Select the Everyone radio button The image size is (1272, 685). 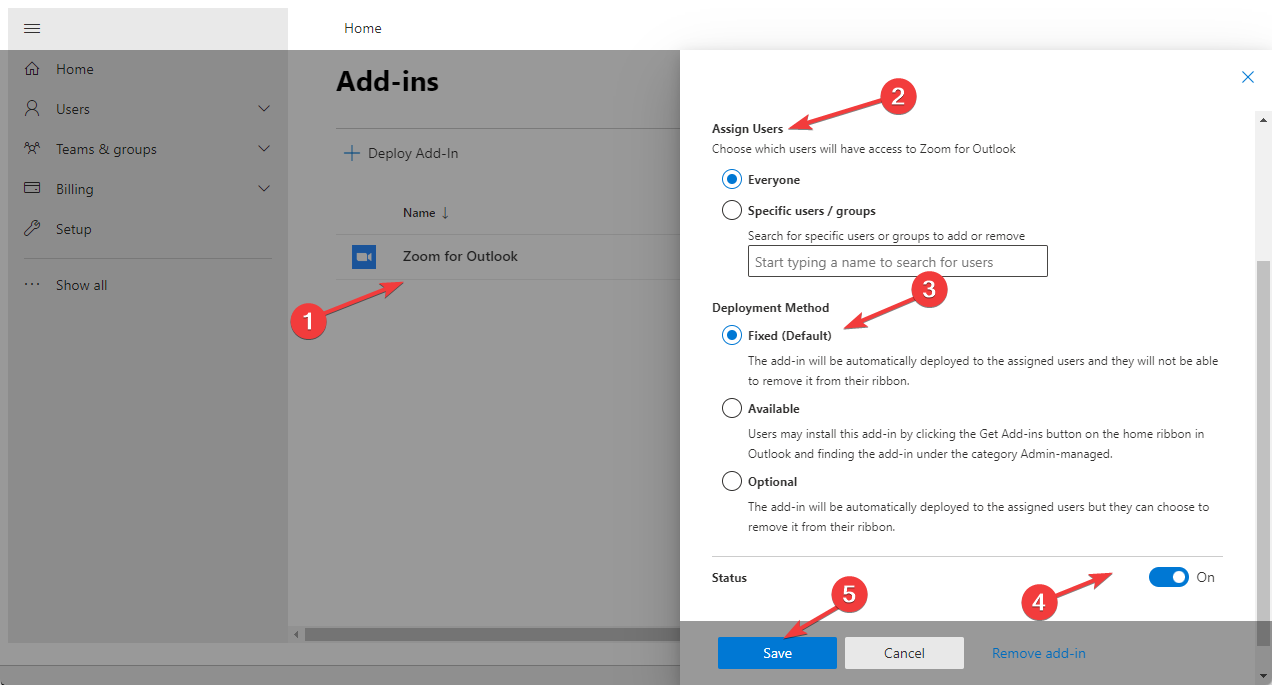[x=731, y=179]
